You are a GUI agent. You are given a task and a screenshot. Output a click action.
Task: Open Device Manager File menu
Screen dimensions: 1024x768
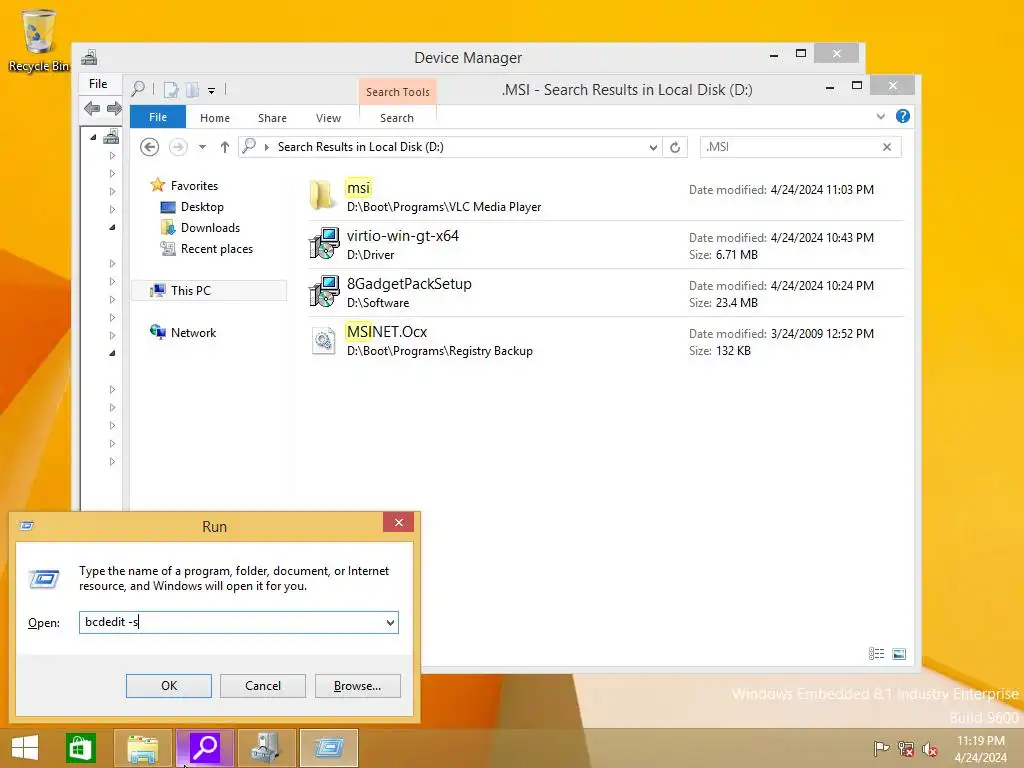(98, 84)
